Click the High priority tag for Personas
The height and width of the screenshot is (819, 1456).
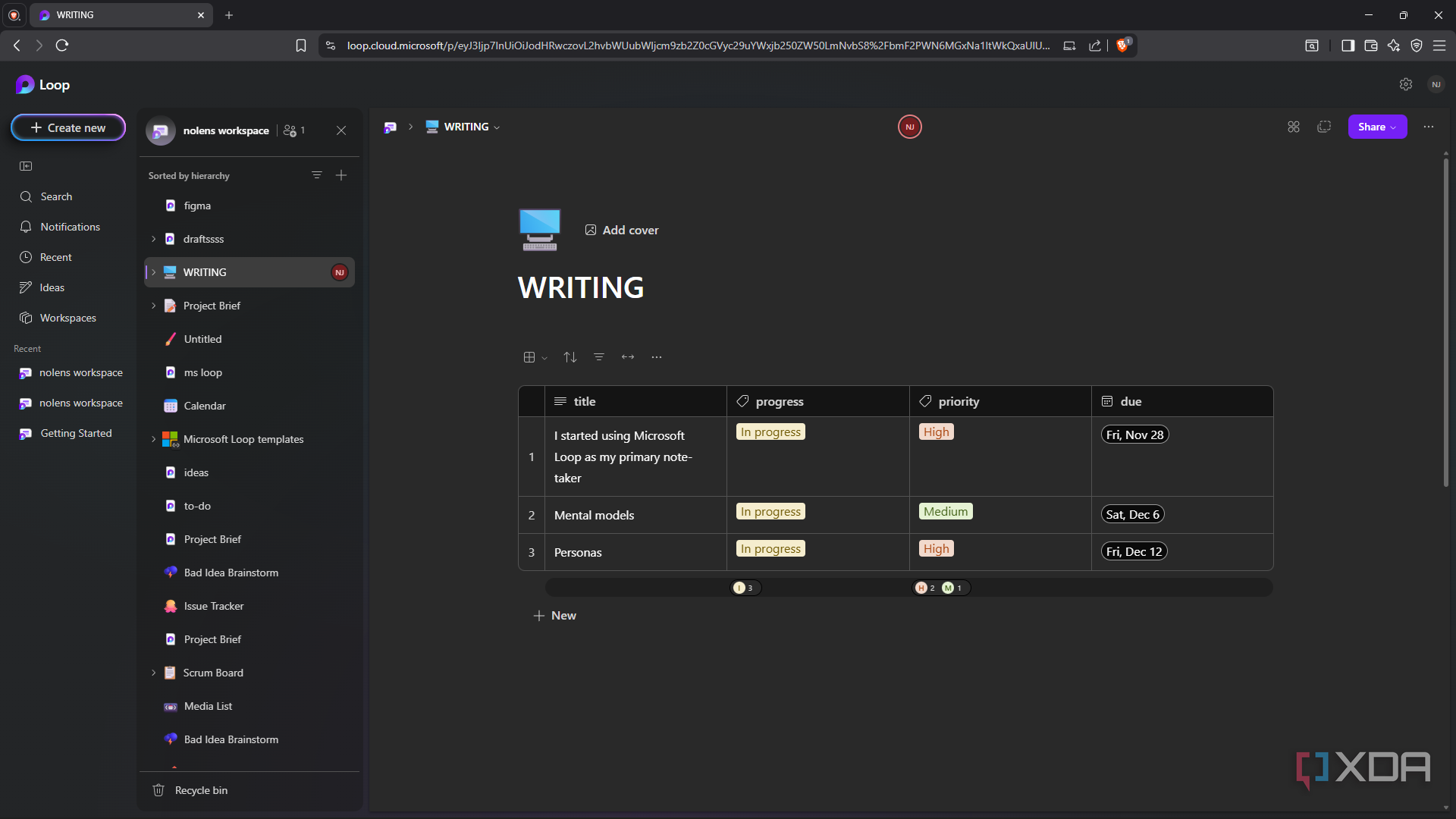click(x=937, y=548)
